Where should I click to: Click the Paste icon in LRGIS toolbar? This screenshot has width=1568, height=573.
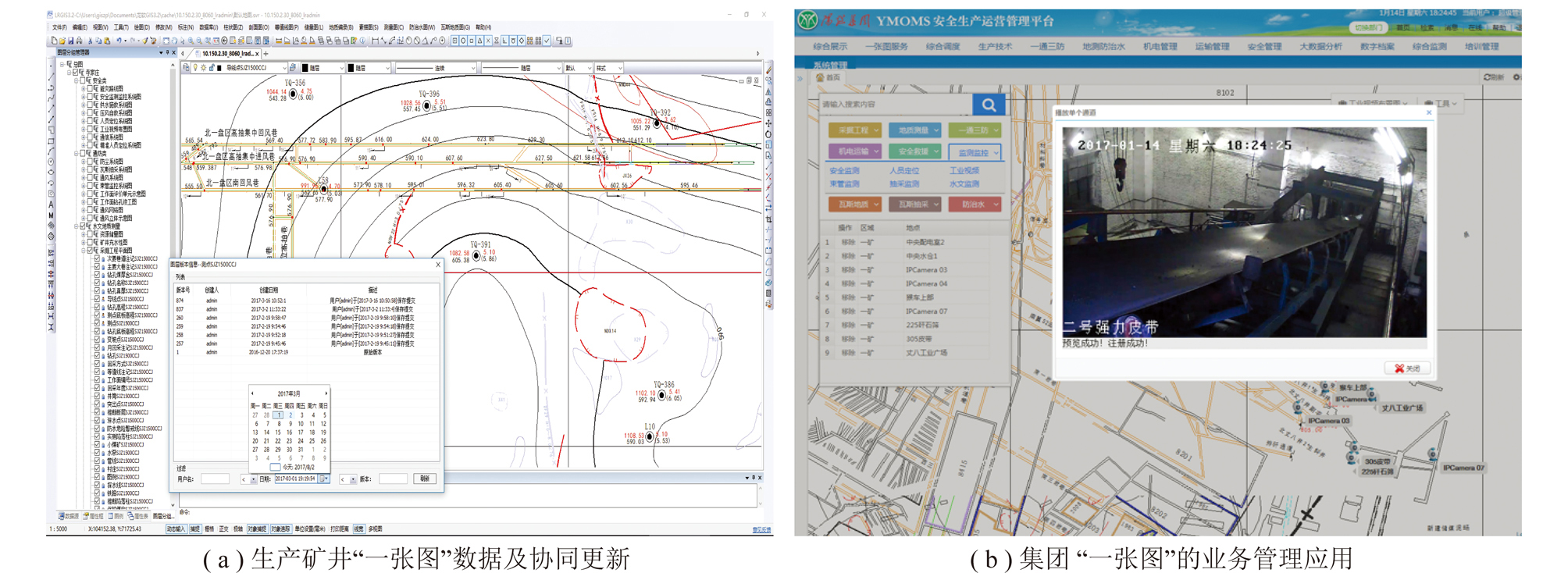click(107, 41)
